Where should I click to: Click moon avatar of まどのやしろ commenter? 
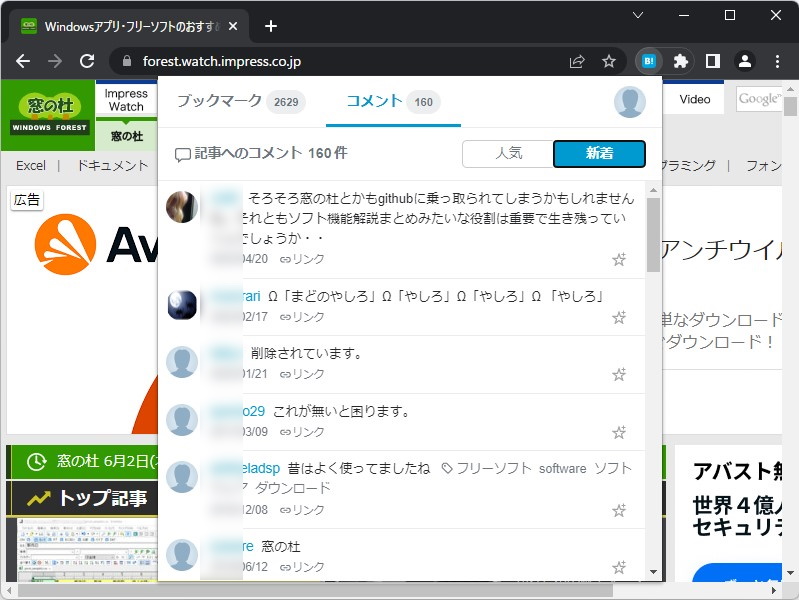pos(182,305)
